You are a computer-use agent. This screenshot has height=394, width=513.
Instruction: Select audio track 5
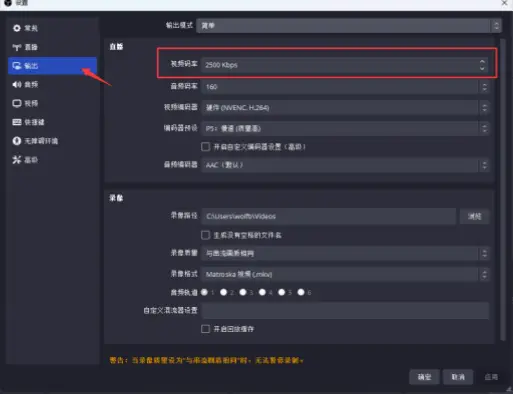coord(282,292)
